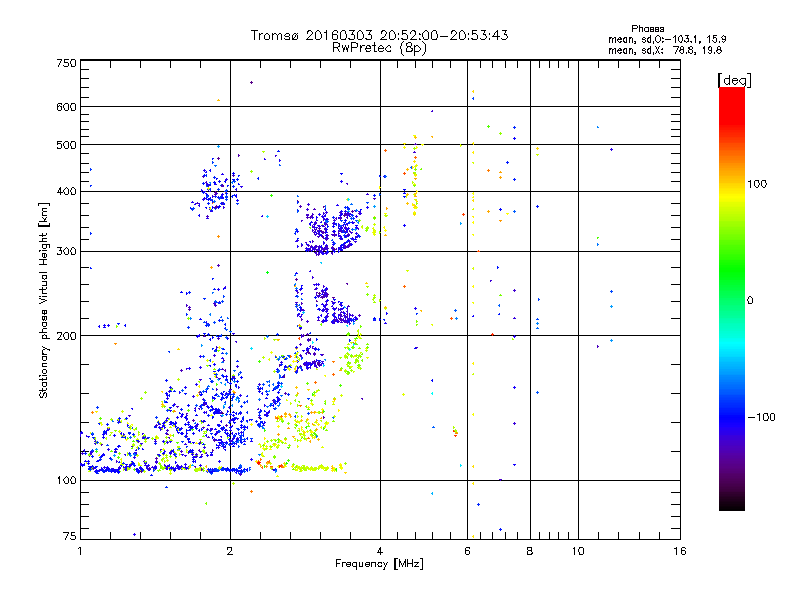This screenshot has height=600, width=800.
Task: Click the y-axis label '500'
Action: pyautogui.click(x=66, y=145)
